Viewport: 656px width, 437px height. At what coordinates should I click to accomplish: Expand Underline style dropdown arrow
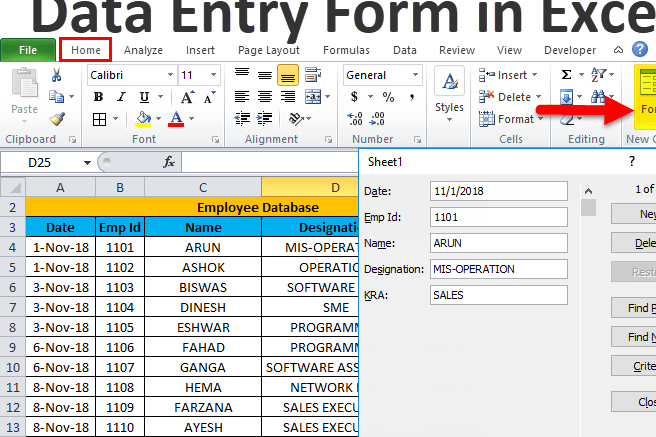160,97
